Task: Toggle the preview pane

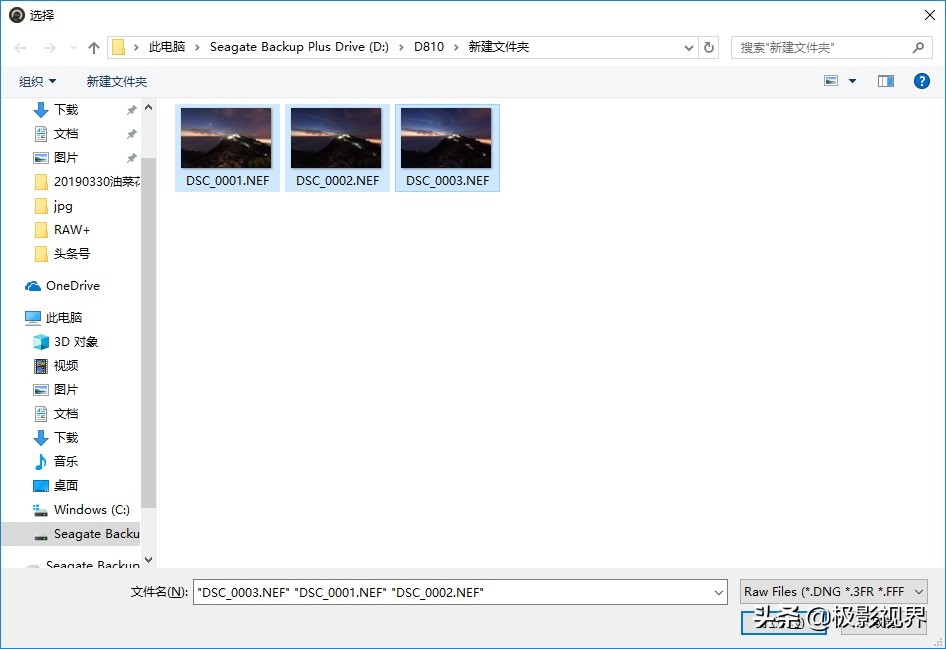Action: click(886, 81)
